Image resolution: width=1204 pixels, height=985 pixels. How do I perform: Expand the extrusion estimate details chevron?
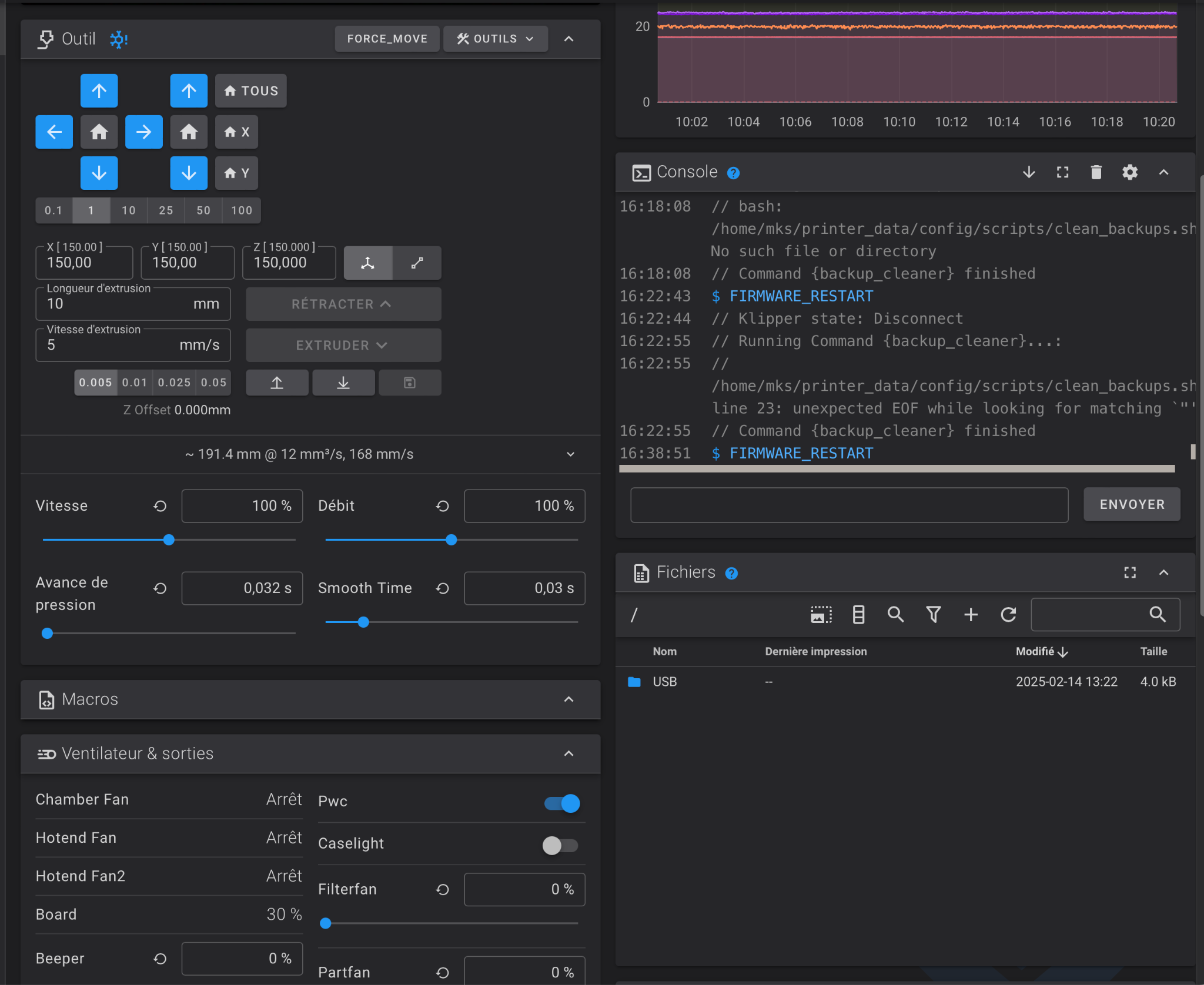pyautogui.click(x=570, y=454)
